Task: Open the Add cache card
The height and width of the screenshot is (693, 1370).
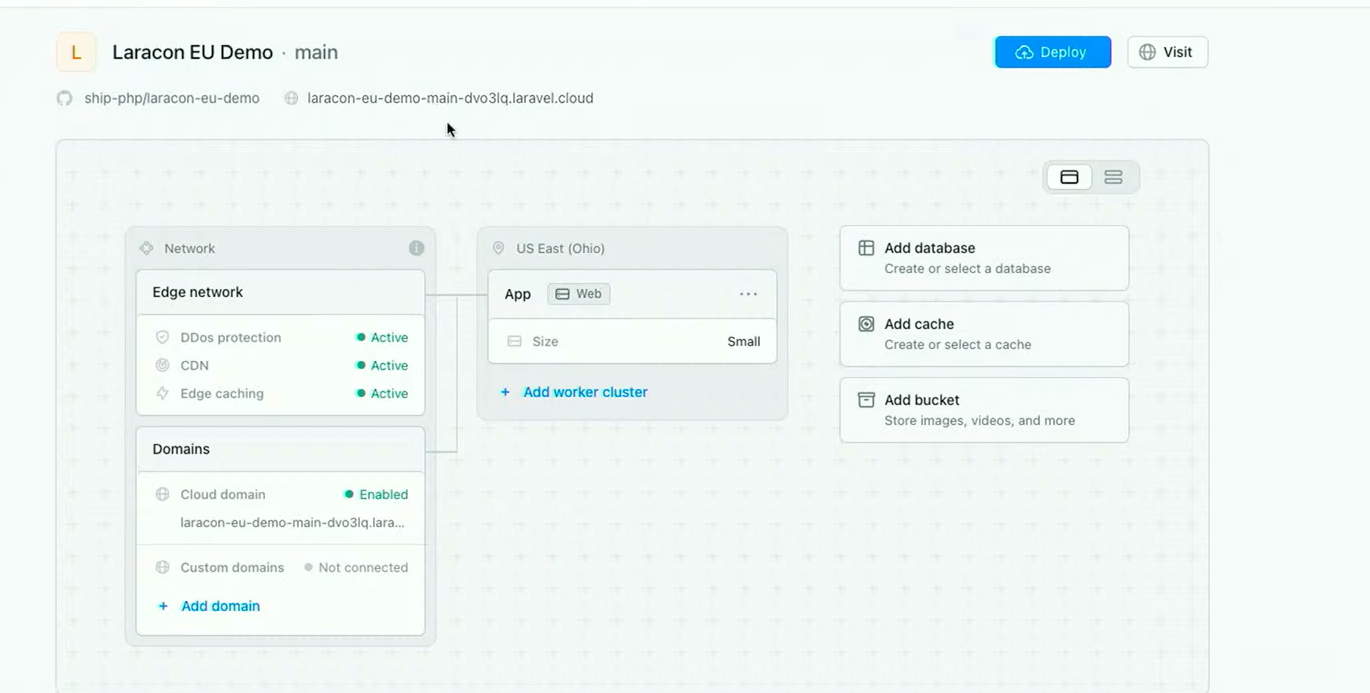Action: 984,334
